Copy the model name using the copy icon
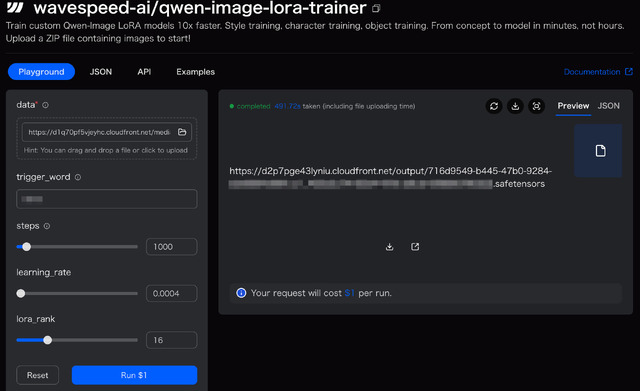The image size is (640, 391). pyautogui.click(x=376, y=8)
